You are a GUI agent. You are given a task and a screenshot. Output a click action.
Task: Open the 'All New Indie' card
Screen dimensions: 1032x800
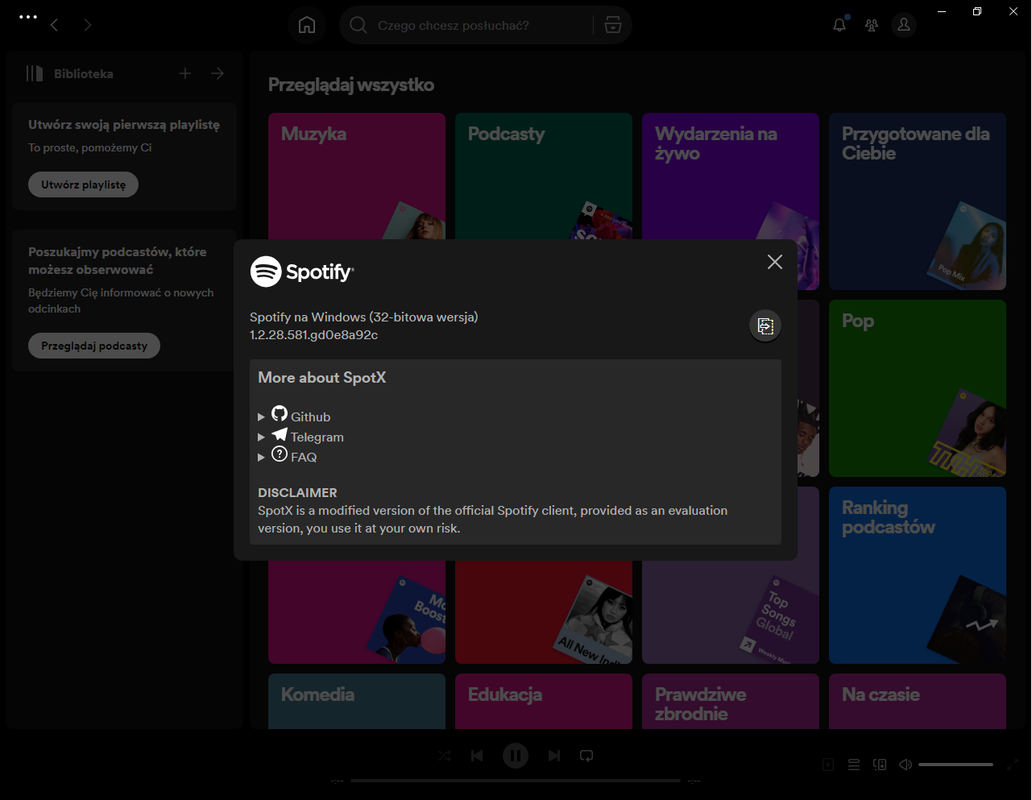[x=543, y=612]
